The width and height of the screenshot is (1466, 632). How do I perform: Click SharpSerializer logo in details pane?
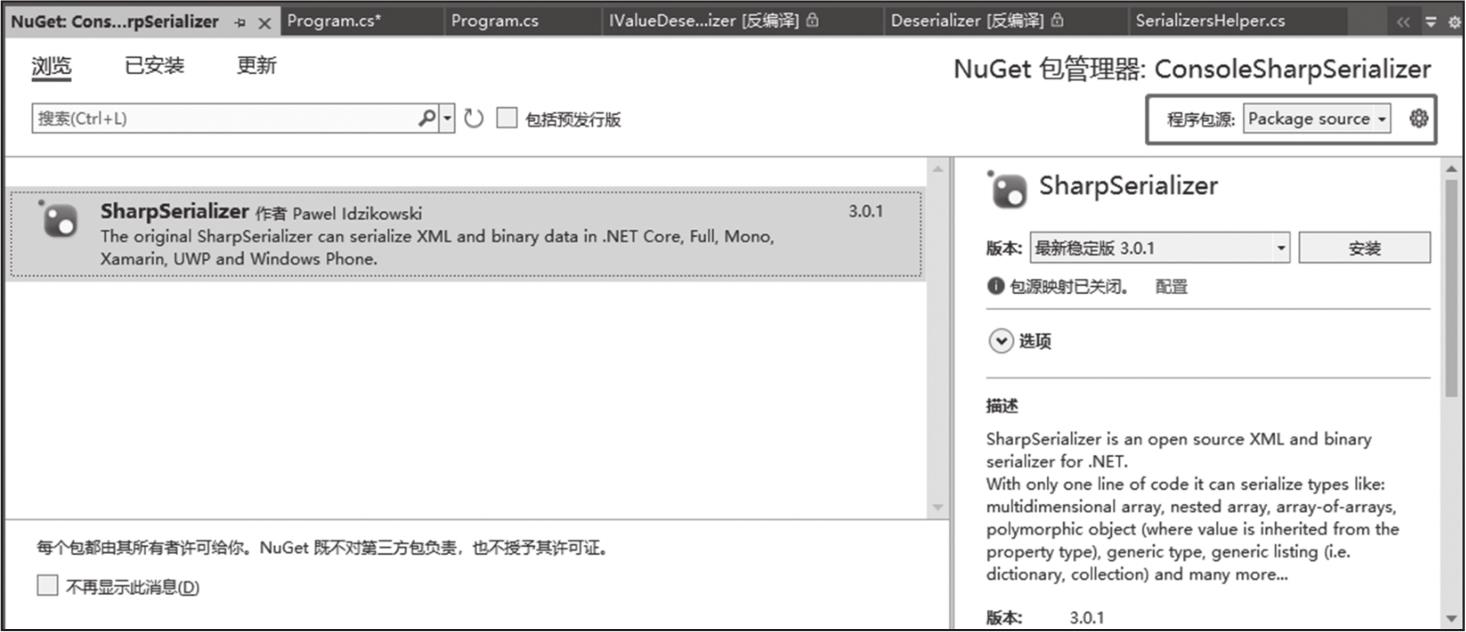[x=1007, y=188]
